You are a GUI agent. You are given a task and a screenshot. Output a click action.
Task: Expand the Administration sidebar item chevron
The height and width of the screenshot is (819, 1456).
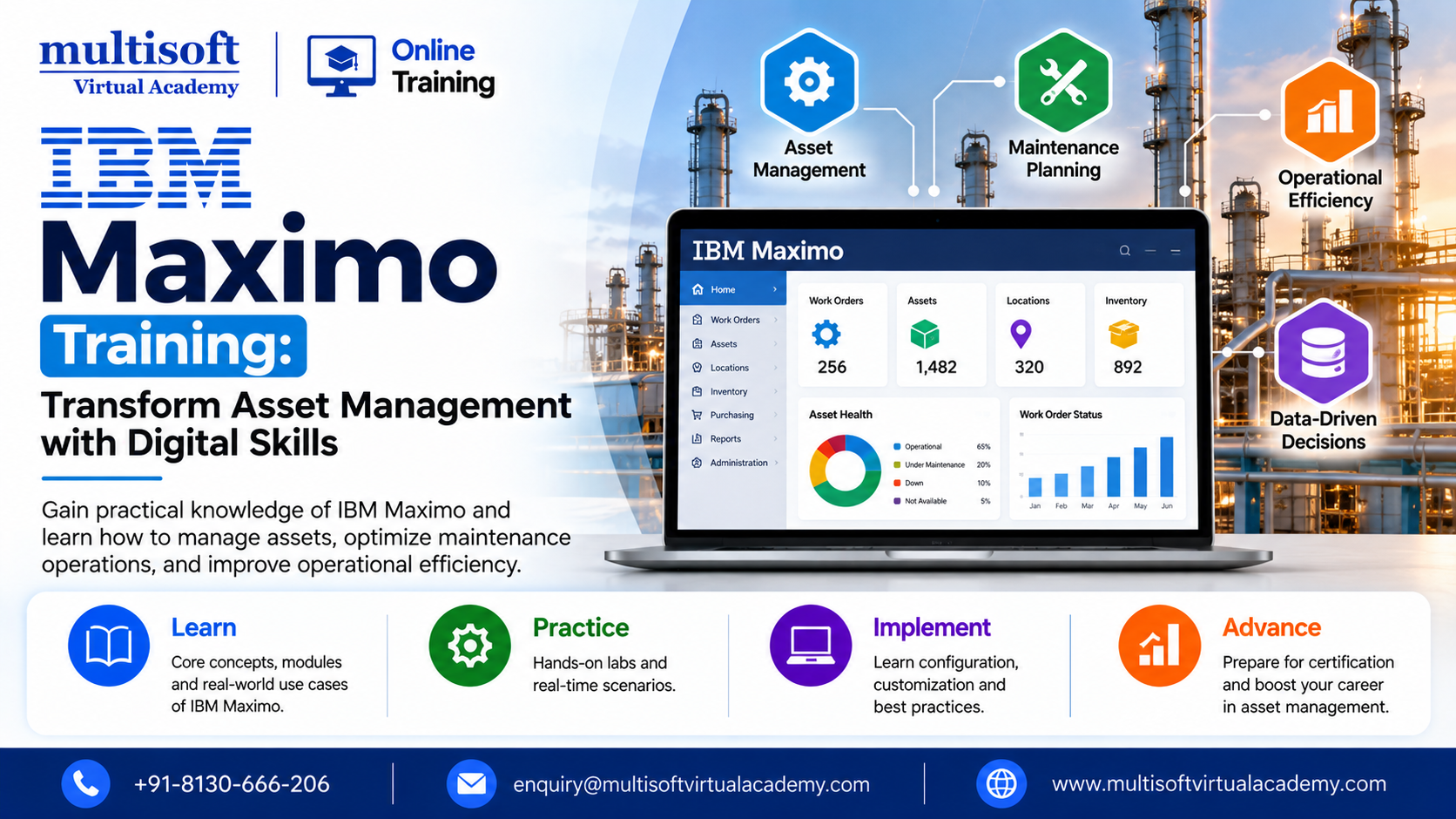coord(775,463)
